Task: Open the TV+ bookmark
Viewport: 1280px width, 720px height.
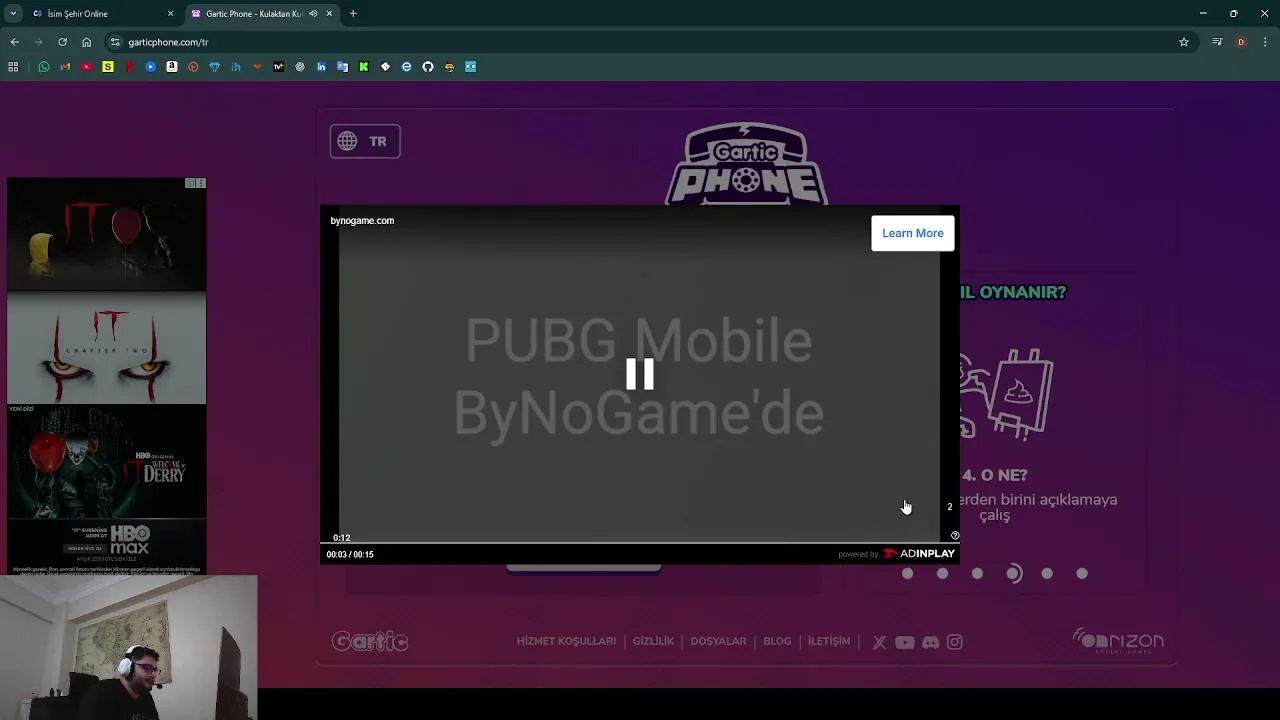Action: click(278, 67)
